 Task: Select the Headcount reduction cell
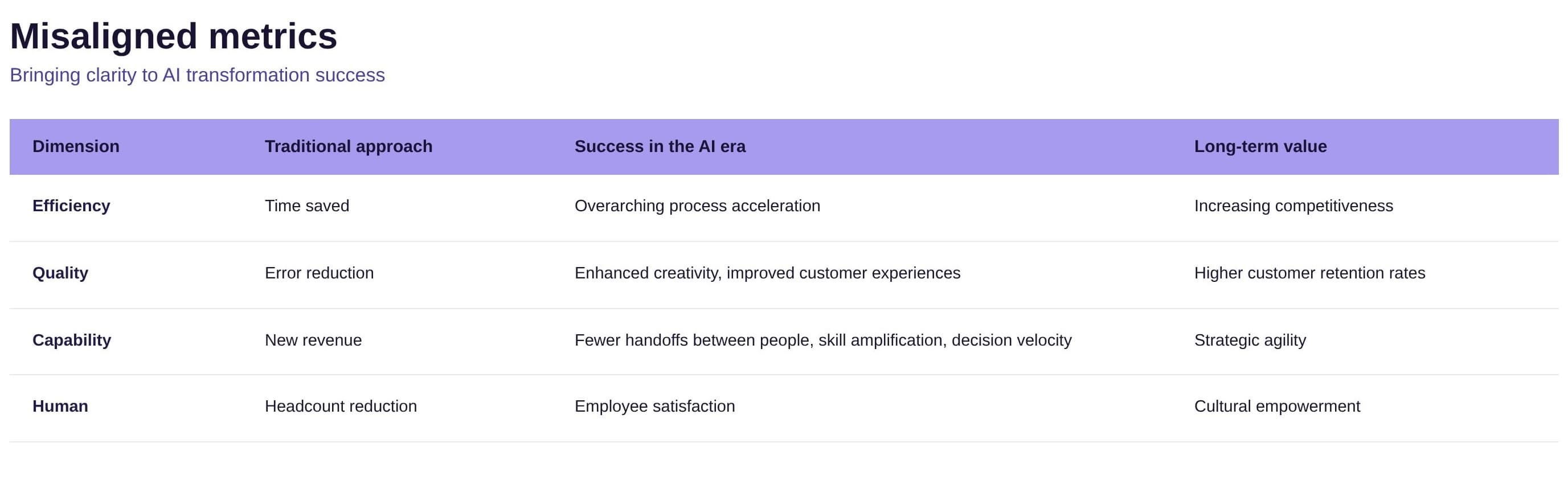coord(341,406)
